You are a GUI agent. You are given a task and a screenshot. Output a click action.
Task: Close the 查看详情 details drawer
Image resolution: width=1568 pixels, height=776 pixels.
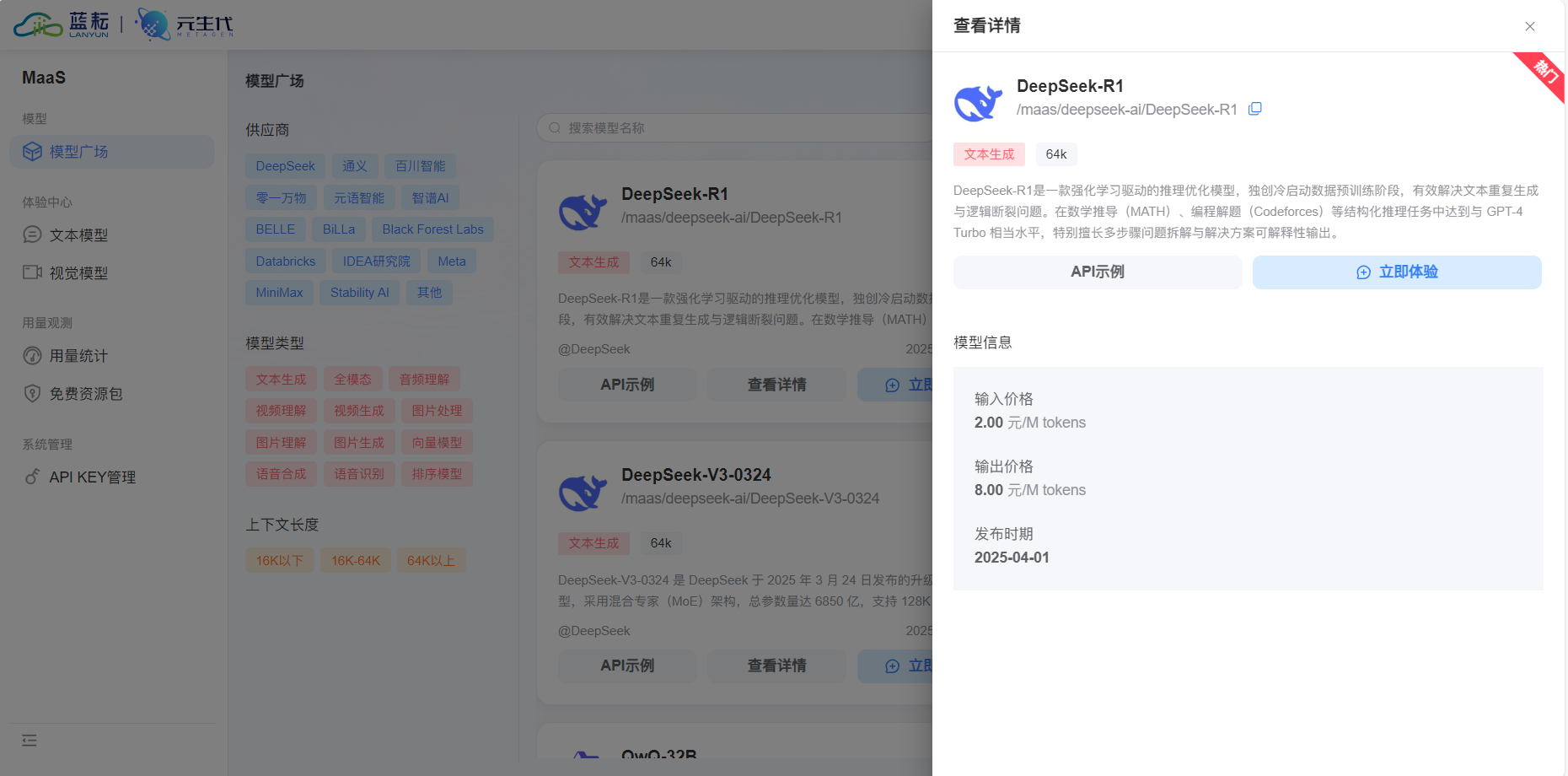(x=1529, y=26)
